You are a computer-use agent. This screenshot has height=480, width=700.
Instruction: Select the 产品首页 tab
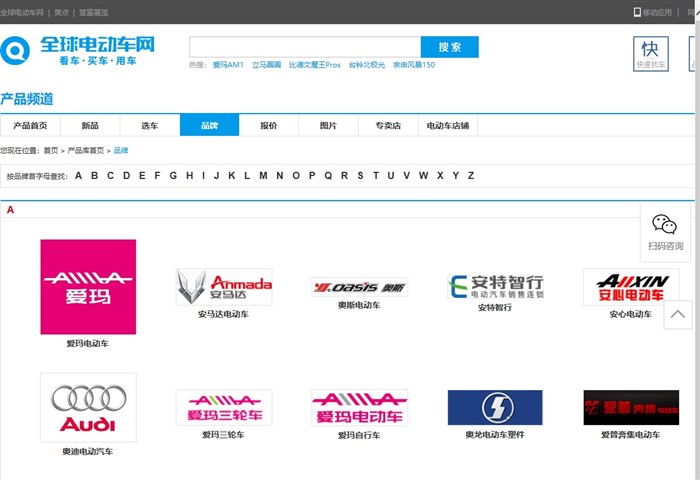pos(30,125)
